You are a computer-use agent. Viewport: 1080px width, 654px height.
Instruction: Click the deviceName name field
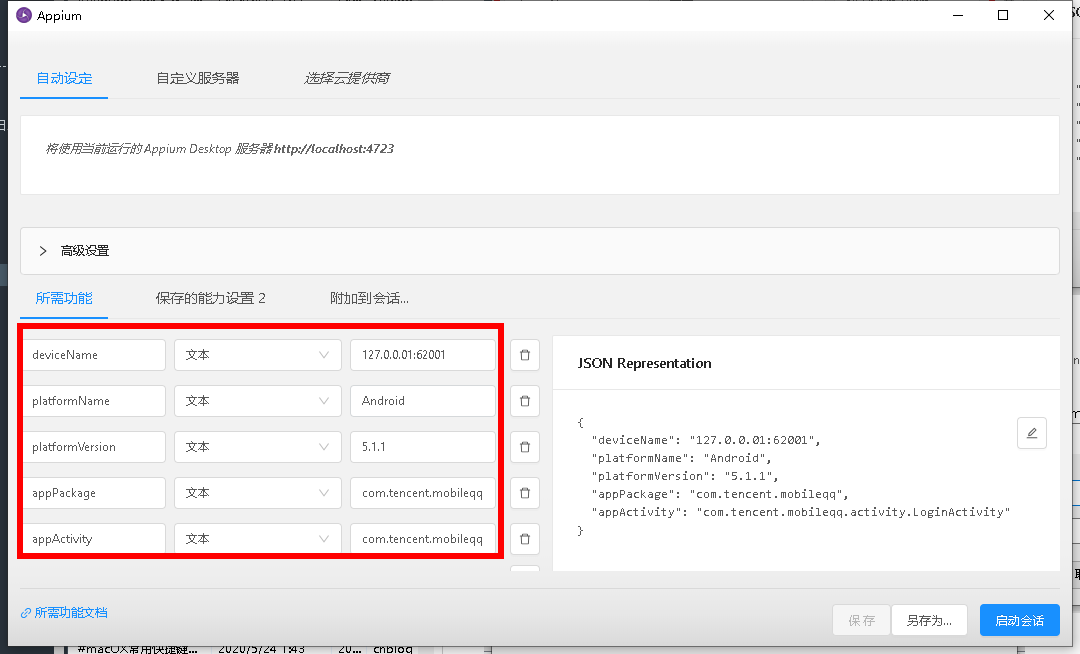94,355
